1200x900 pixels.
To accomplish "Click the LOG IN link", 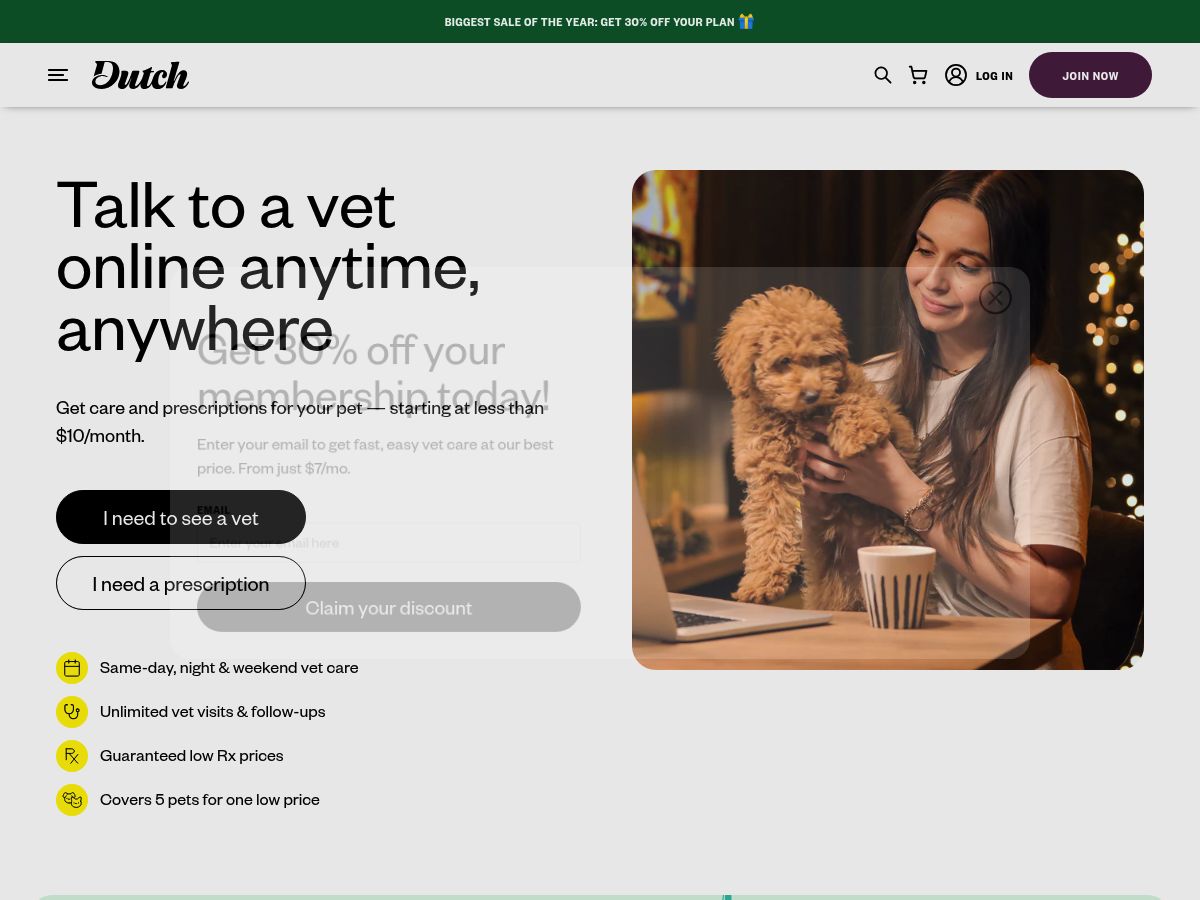I will tap(994, 76).
